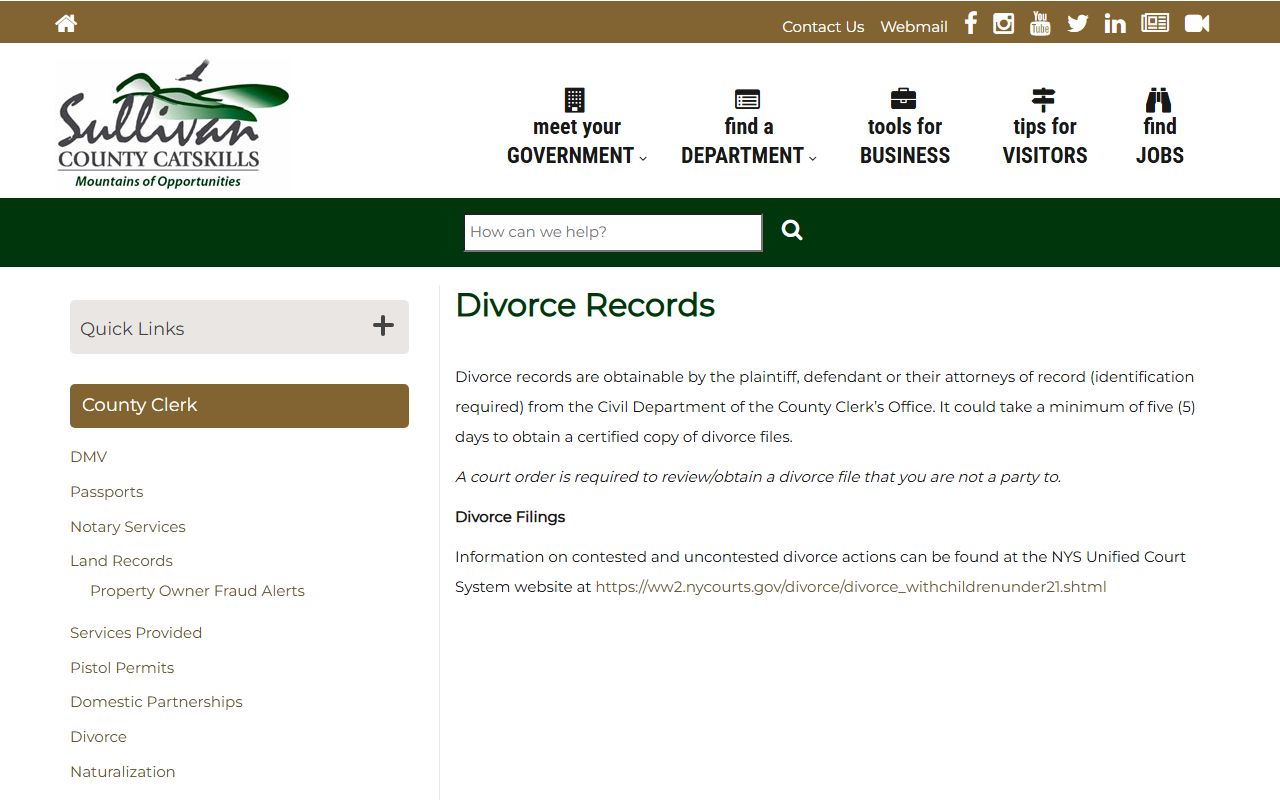1280x800 pixels.
Task: Expand Quick Links with the plus icon
Action: [x=383, y=326]
